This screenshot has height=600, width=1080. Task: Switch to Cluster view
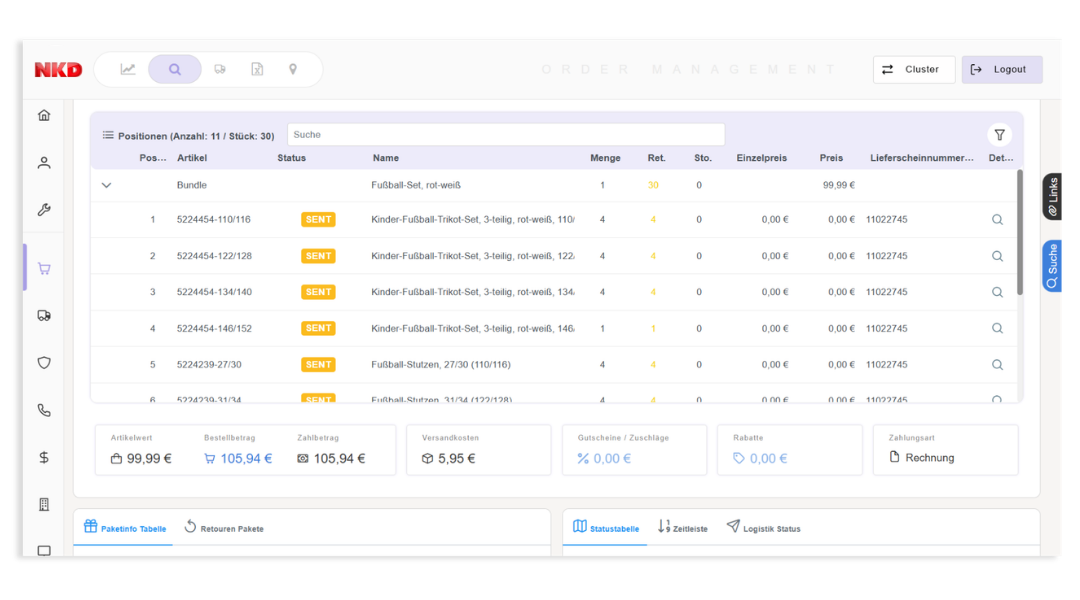pos(913,69)
